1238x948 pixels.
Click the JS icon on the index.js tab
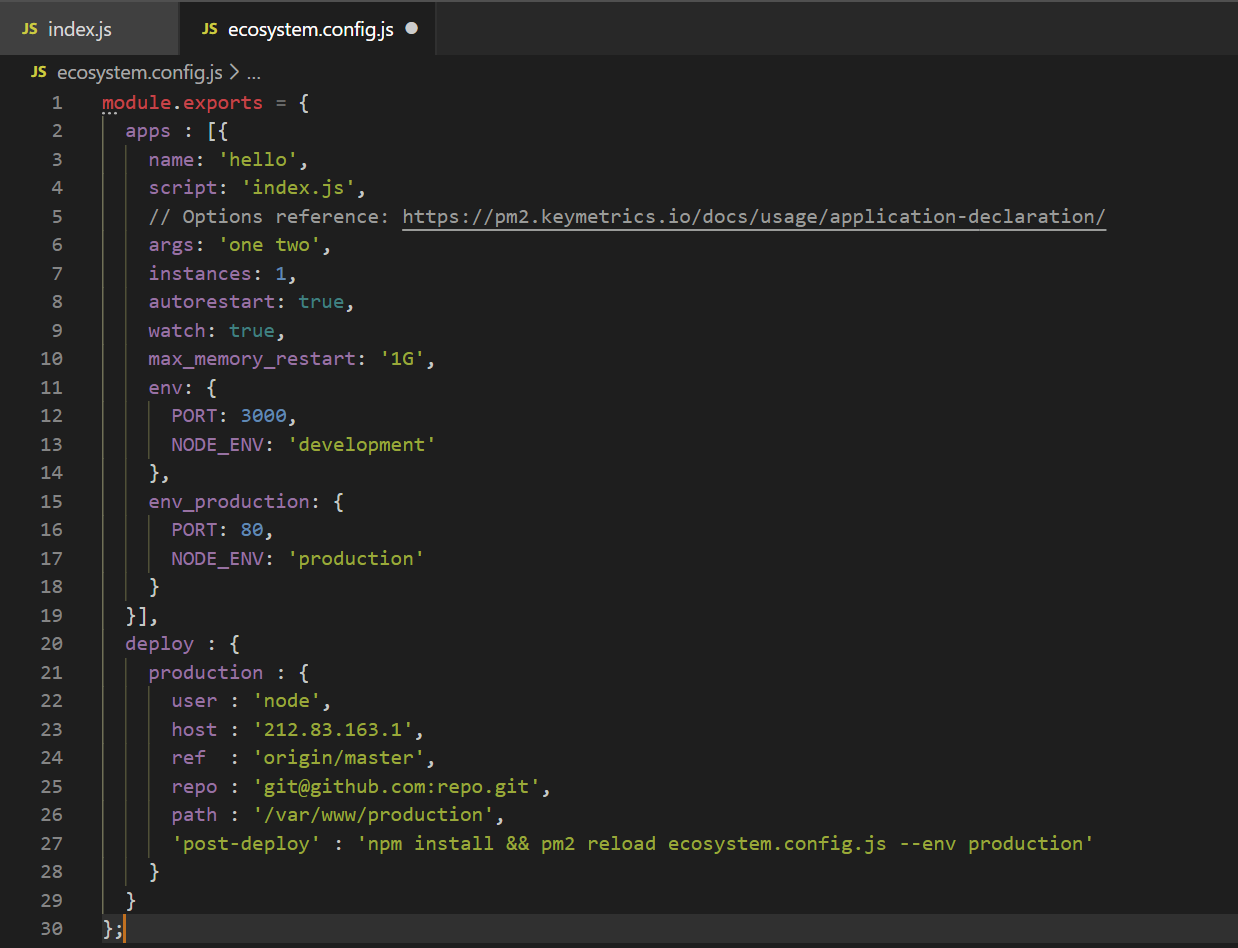29,29
